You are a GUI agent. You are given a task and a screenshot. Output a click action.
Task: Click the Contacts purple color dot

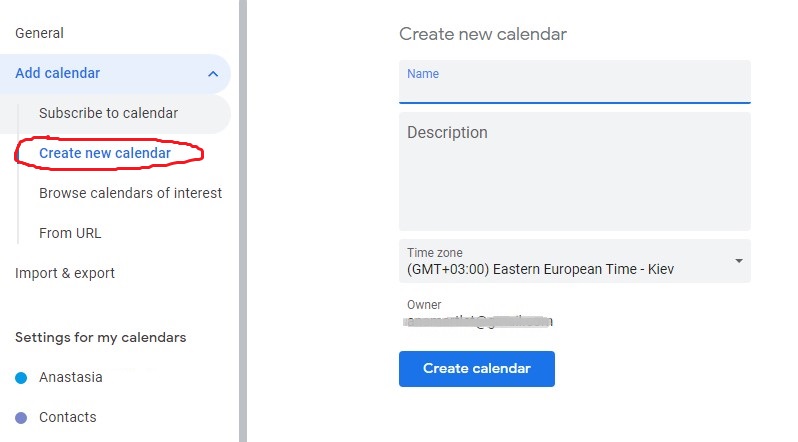pos(21,418)
